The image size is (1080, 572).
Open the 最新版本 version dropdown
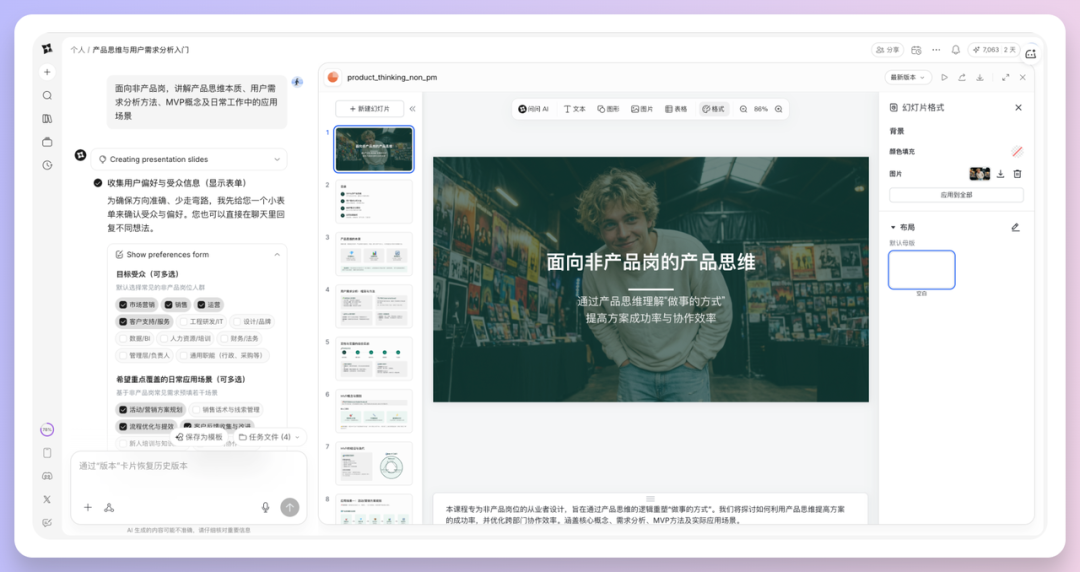pos(908,77)
